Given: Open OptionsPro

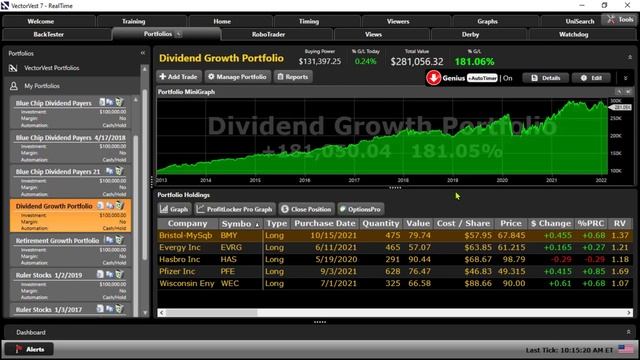Looking at the screenshot, I should coord(360,209).
